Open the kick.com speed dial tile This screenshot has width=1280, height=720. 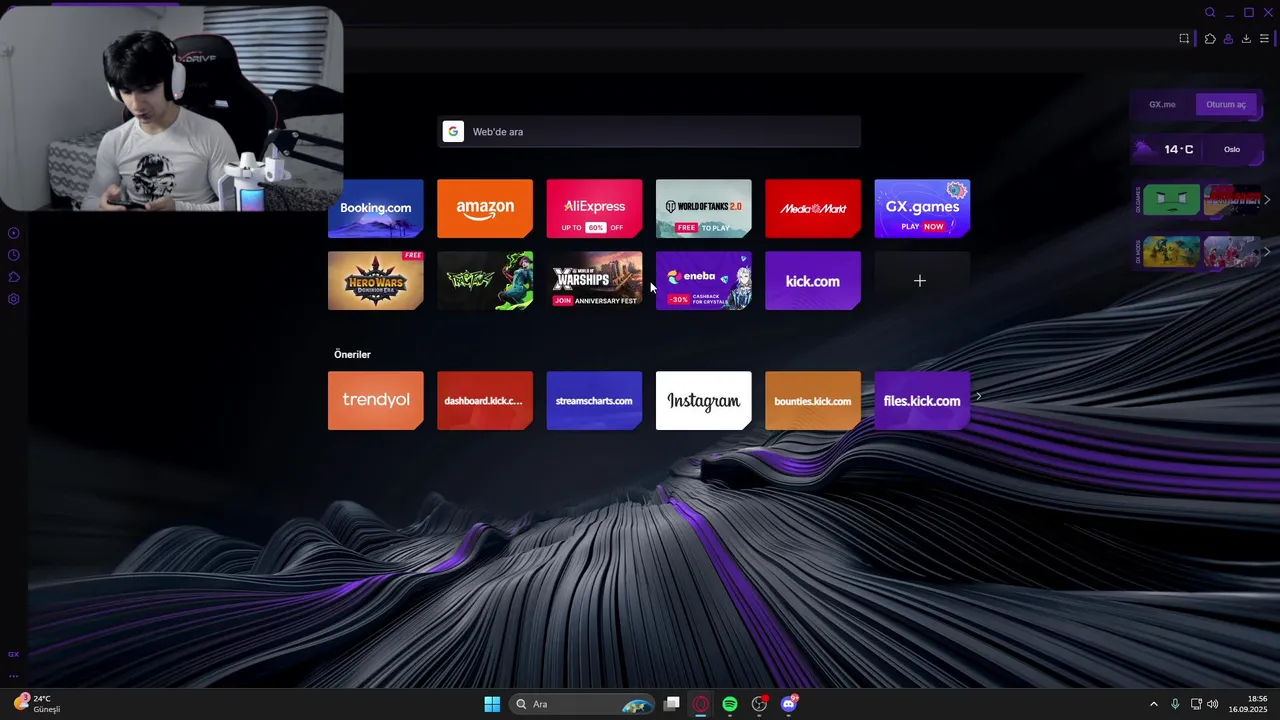point(813,281)
